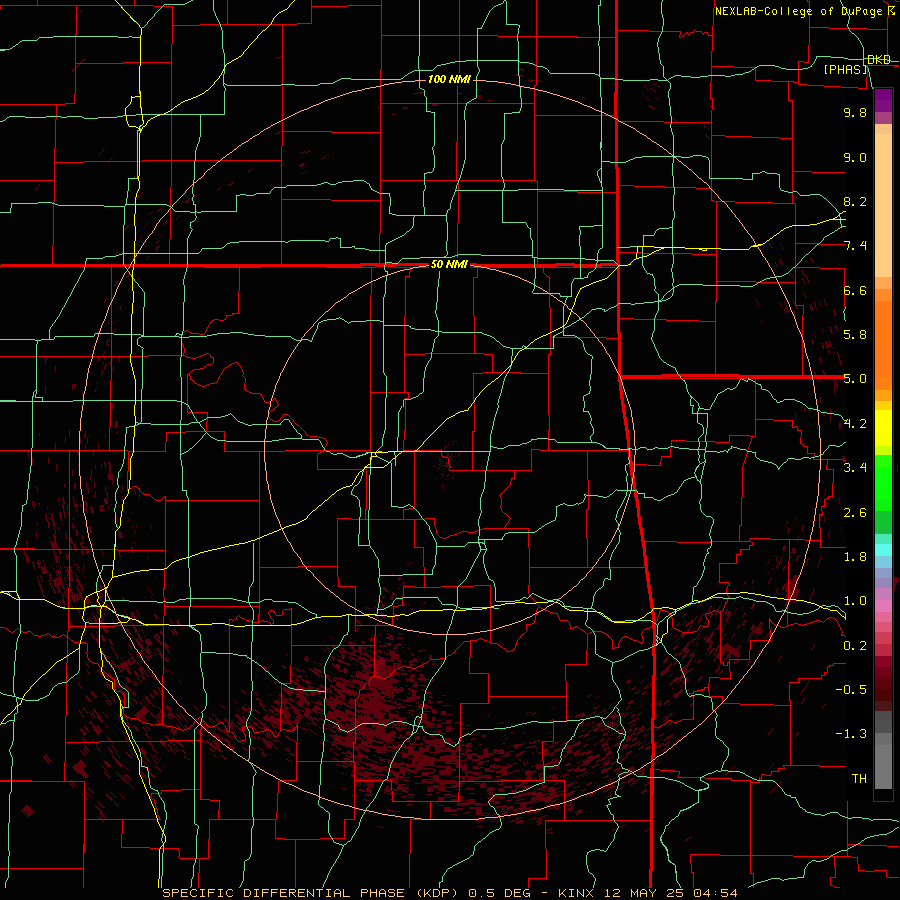Click the 9.8 legend value
Image resolution: width=900 pixels, height=900 pixels.
tap(855, 112)
